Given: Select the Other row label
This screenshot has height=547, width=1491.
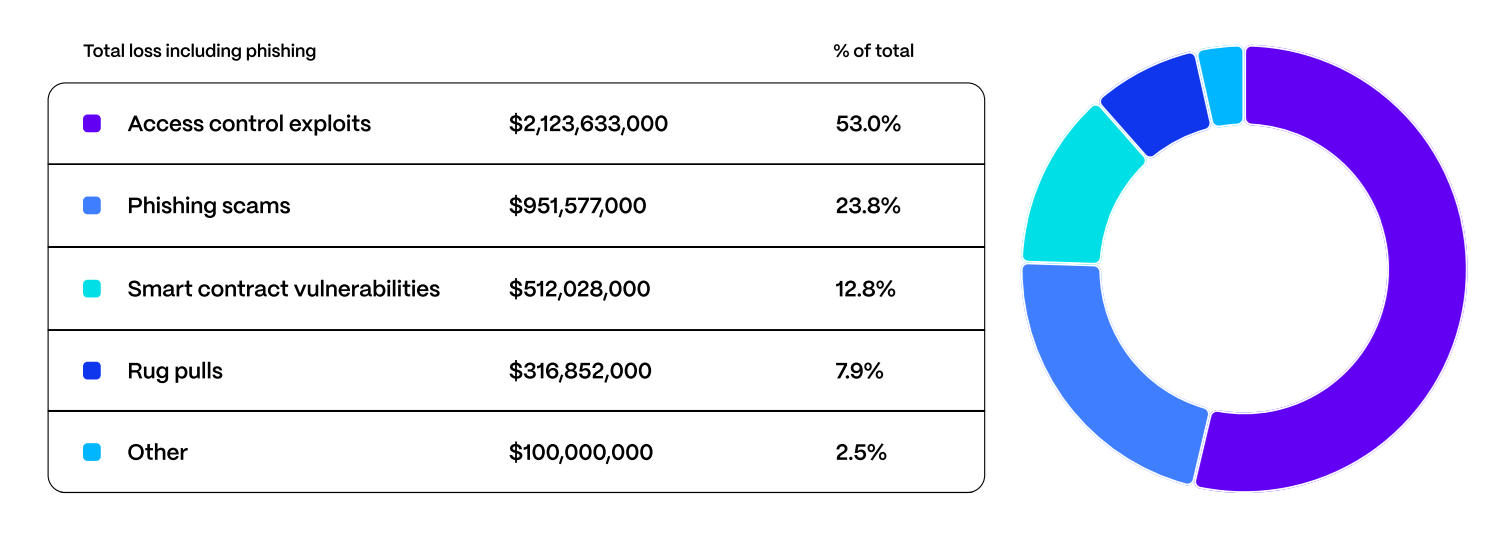Looking at the screenshot, I should click(158, 452).
